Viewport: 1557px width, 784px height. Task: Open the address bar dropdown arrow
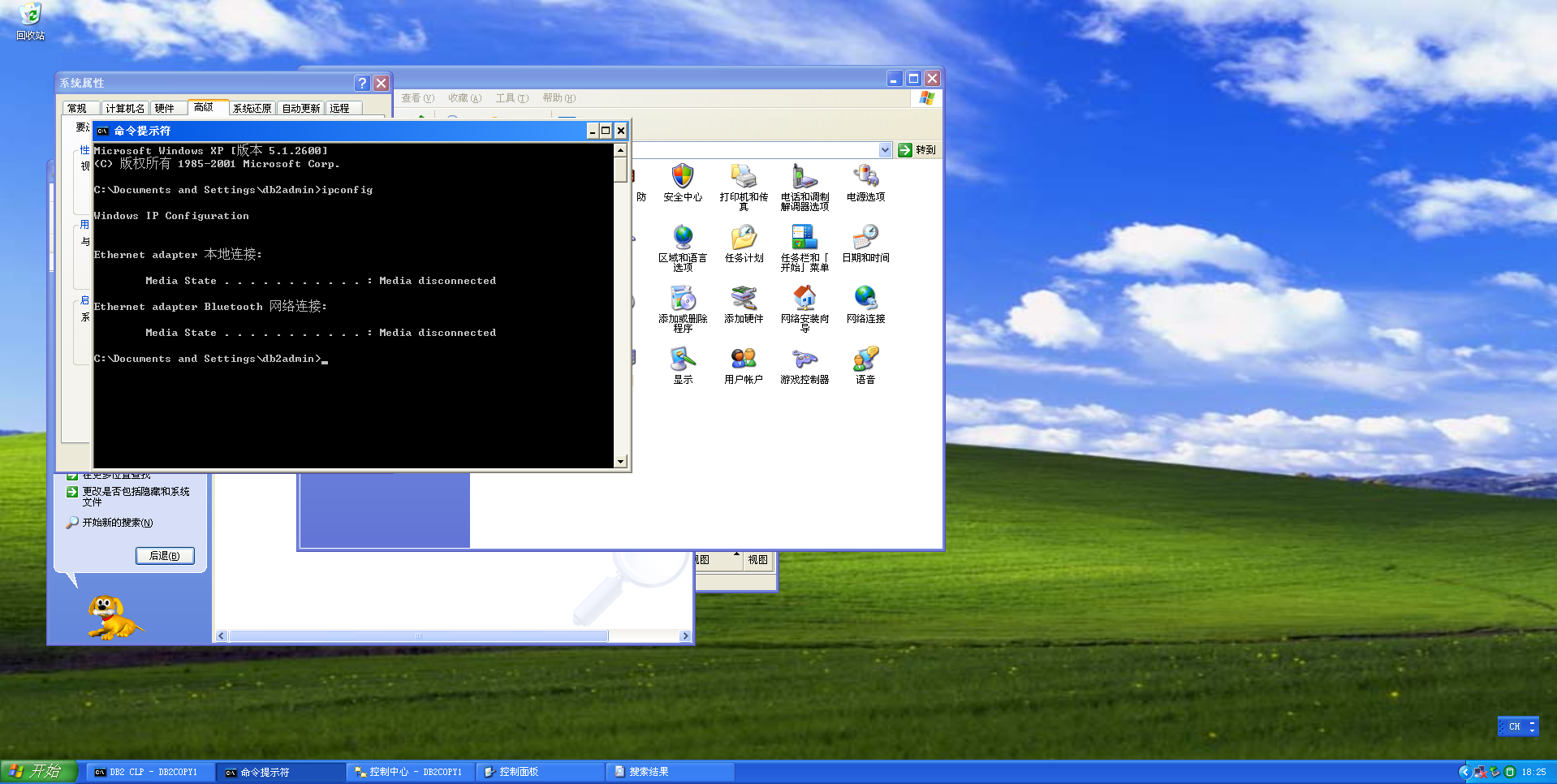coord(885,150)
